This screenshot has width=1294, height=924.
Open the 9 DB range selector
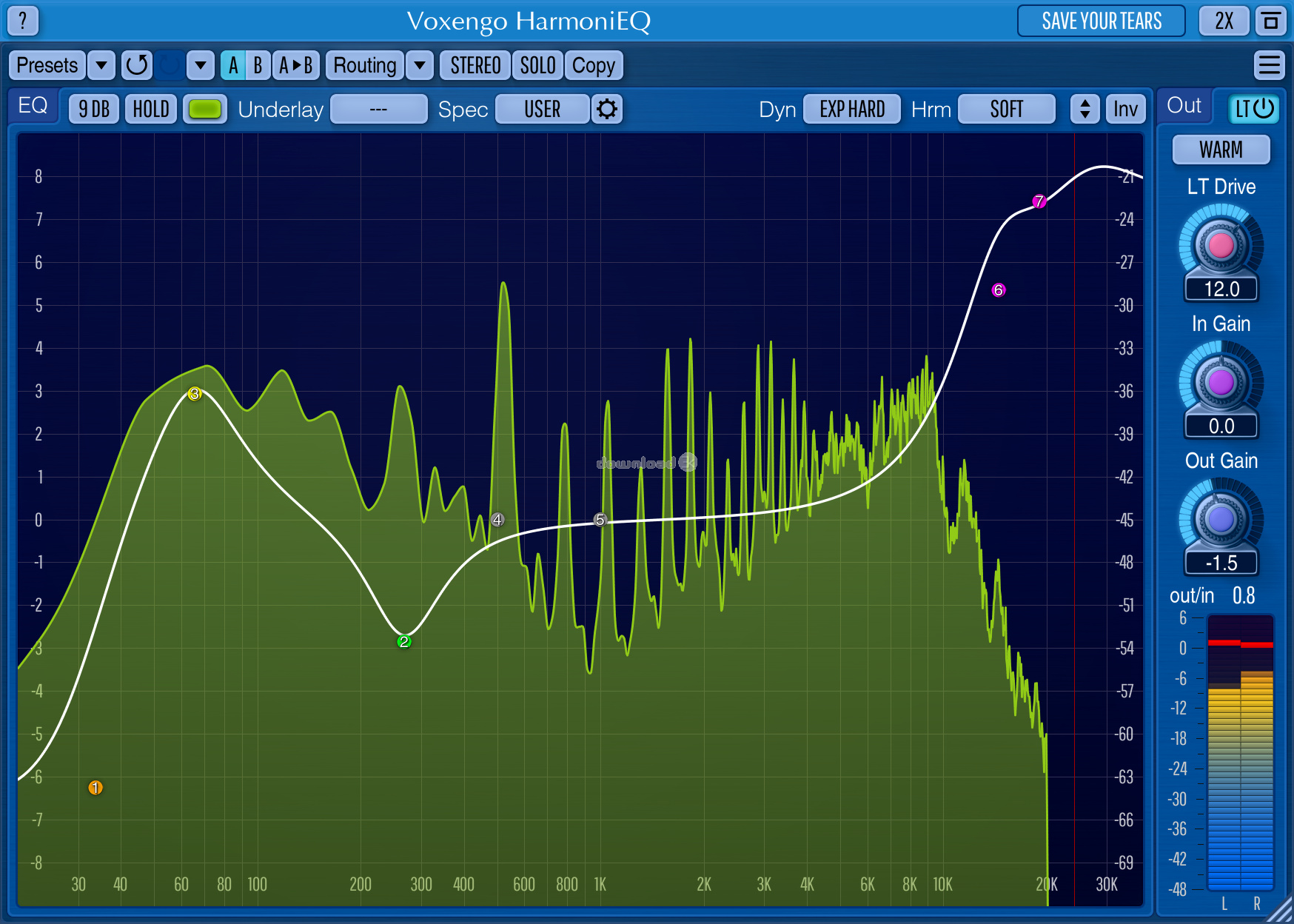(94, 109)
